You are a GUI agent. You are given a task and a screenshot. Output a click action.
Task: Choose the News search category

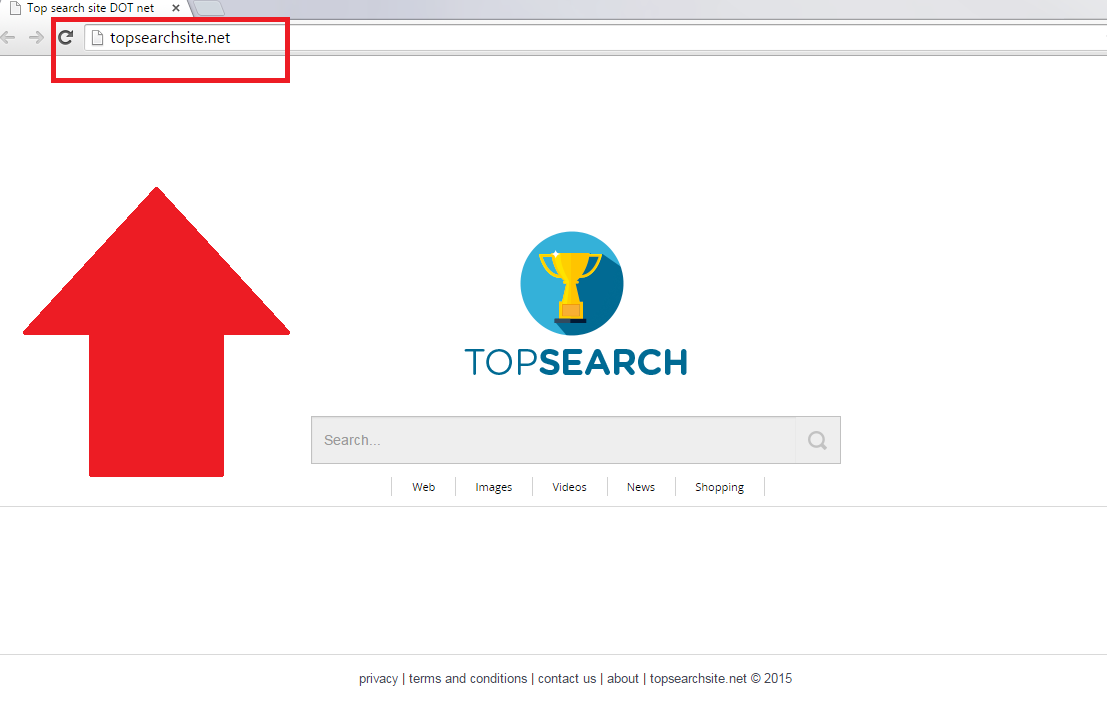tap(641, 487)
